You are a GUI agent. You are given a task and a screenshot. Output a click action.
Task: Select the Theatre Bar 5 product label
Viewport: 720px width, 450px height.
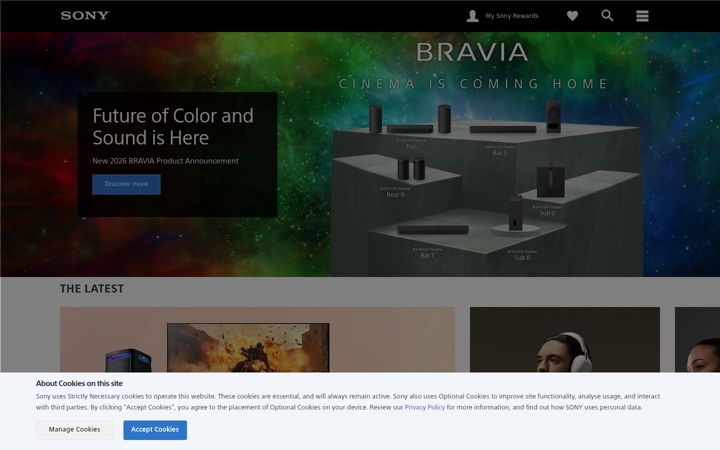coord(500,151)
